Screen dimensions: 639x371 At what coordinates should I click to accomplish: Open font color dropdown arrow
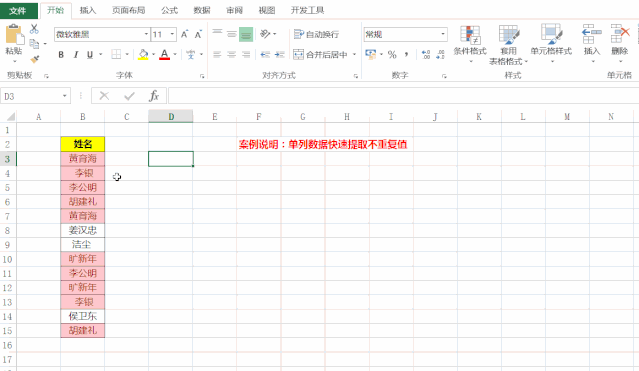pos(175,54)
